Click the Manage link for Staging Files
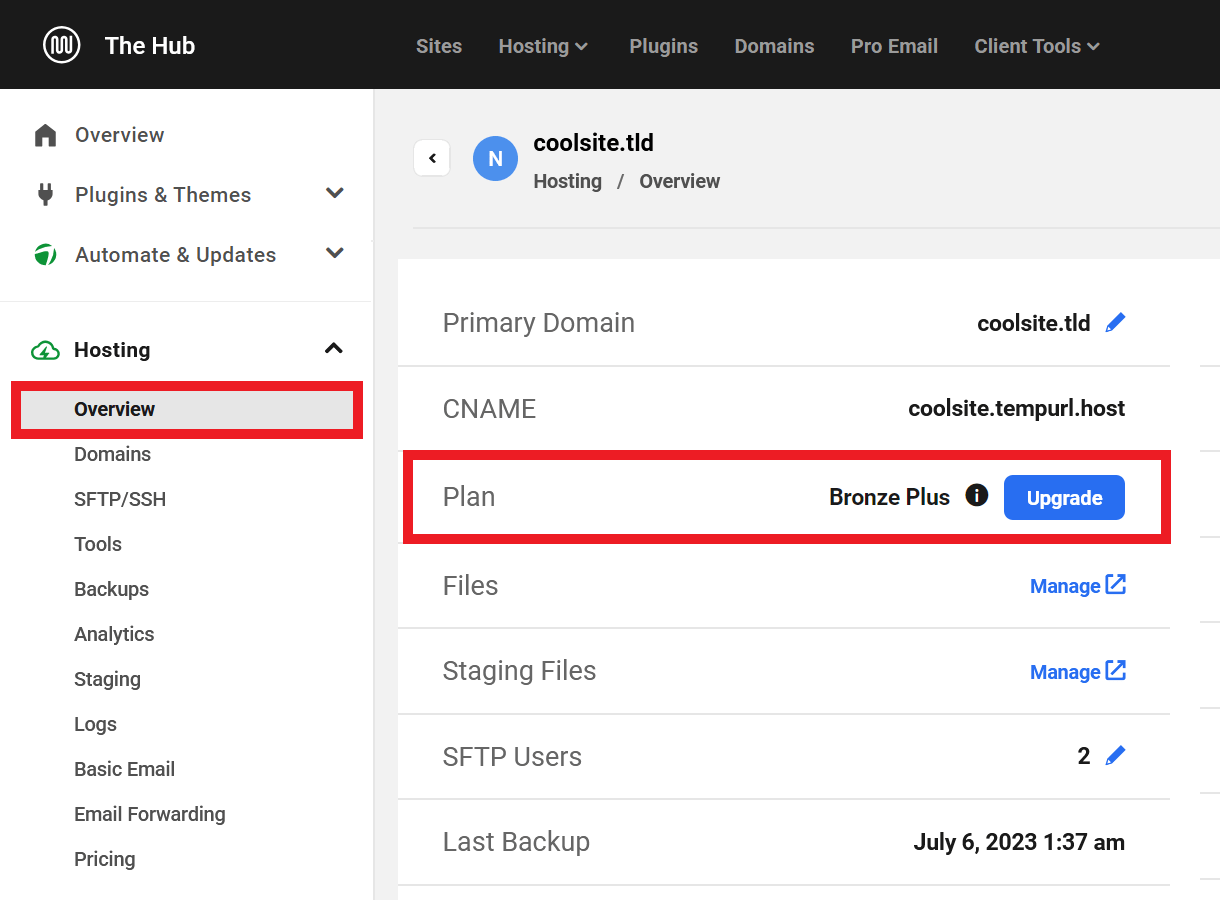This screenshot has width=1220, height=900. coord(1065,672)
